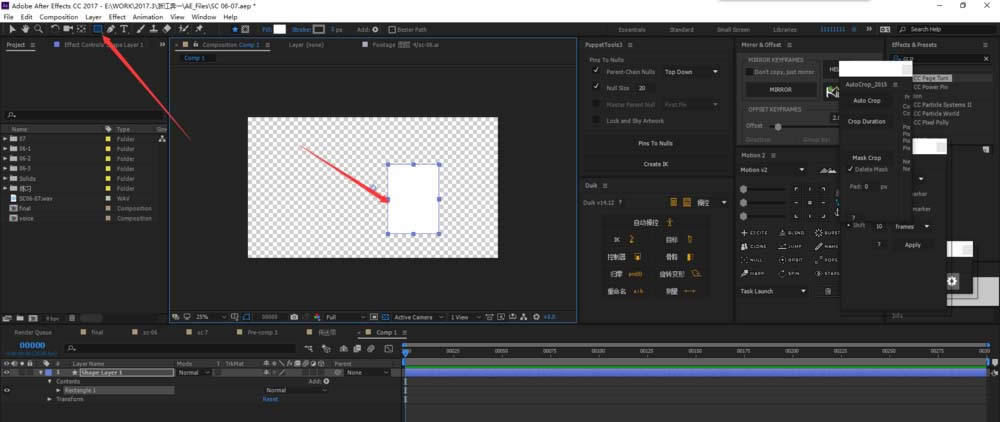
Task: Select the Rectangle shape tool
Action: tap(97, 29)
